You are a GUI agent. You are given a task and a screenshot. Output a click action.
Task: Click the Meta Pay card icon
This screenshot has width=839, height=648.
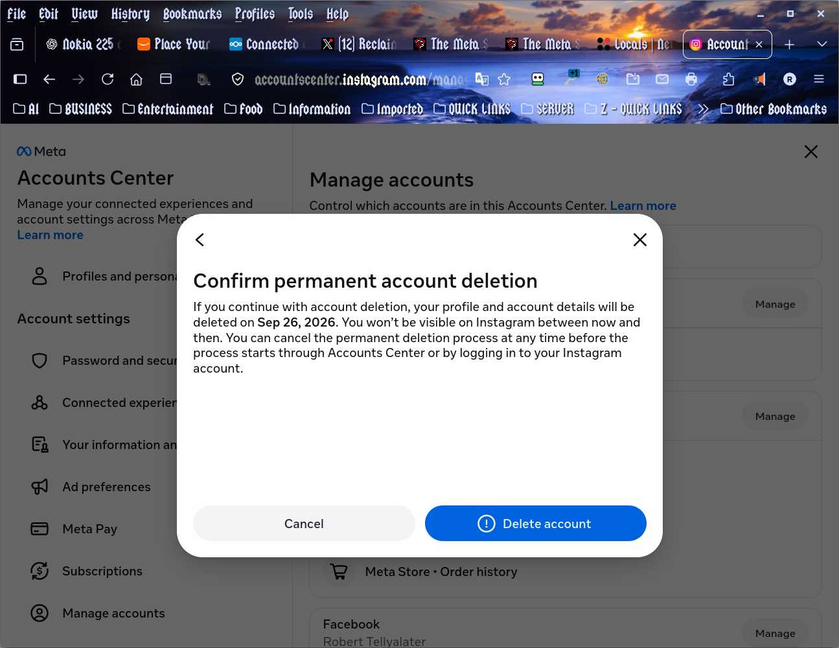coord(40,529)
